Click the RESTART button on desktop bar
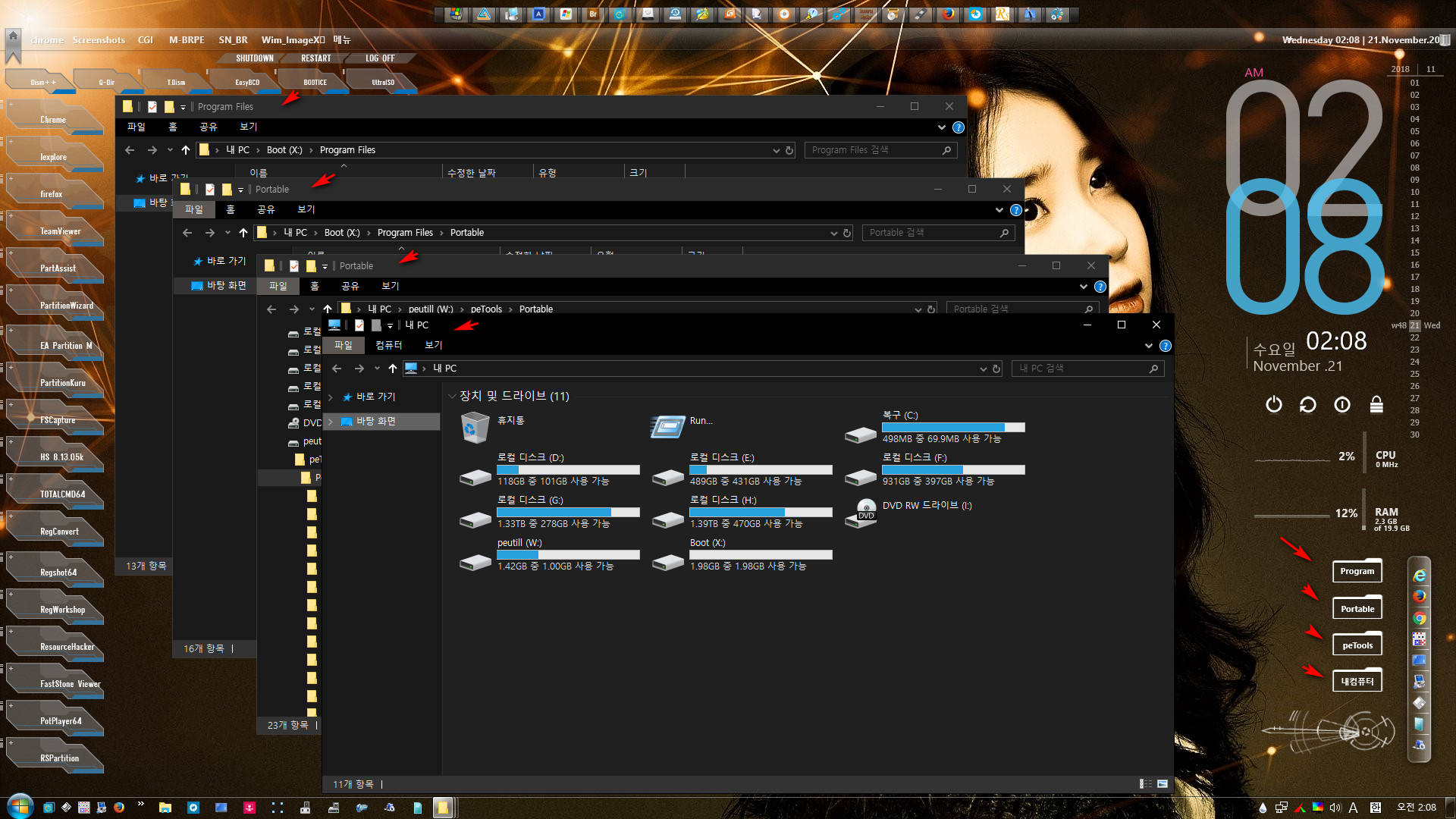The height and width of the screenshot is (819, 1456). click(x=316, y=58)
